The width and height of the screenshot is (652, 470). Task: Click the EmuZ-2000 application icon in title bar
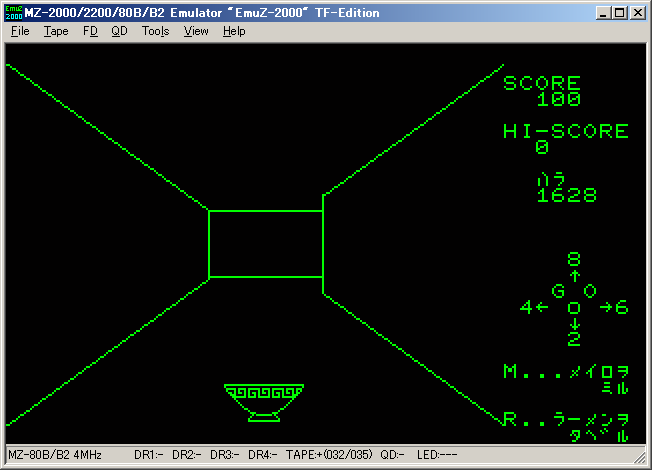pos(13,12)
